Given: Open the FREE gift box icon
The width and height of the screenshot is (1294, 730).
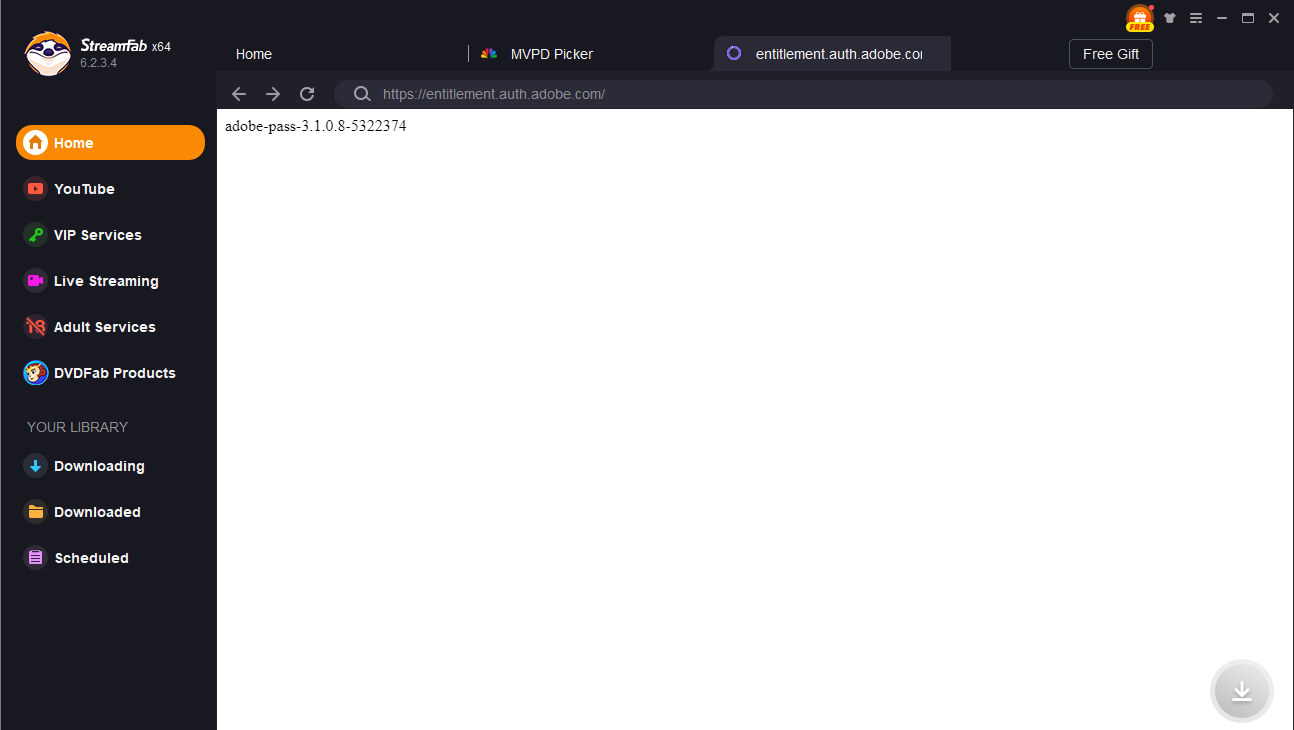Looking at the screenshot, I should coord(1140,18).
